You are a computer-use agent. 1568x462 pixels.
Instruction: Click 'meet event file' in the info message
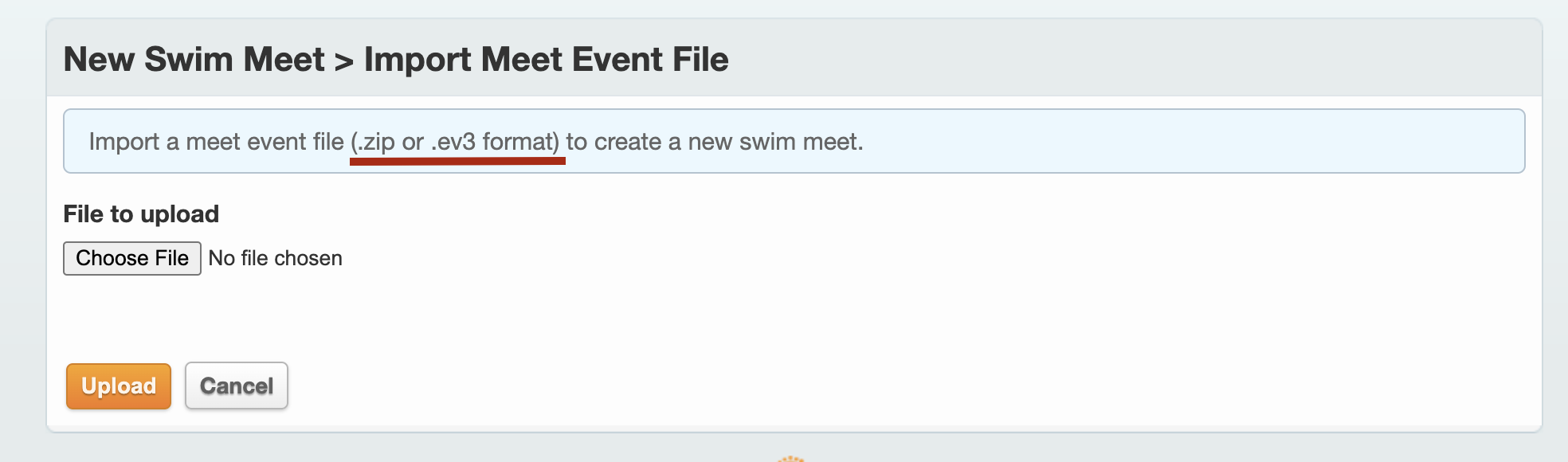(265, 142)
